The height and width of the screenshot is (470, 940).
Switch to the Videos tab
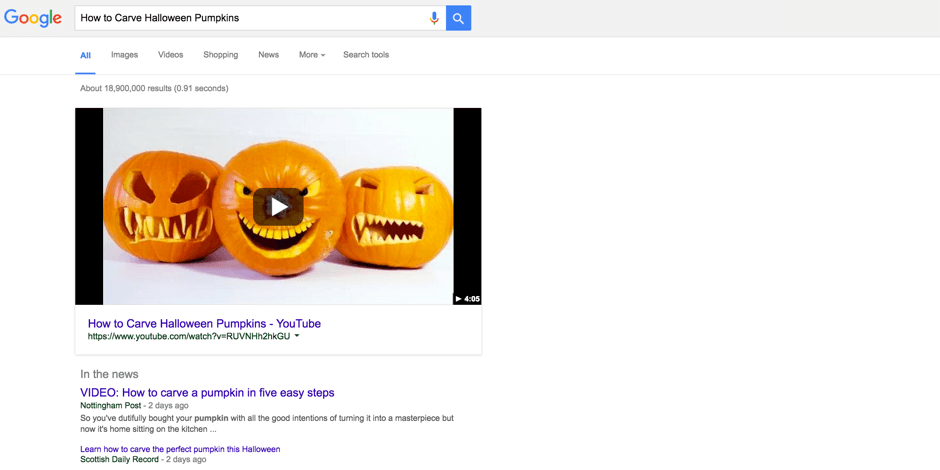pyautogui.click(x=171, y=55)
